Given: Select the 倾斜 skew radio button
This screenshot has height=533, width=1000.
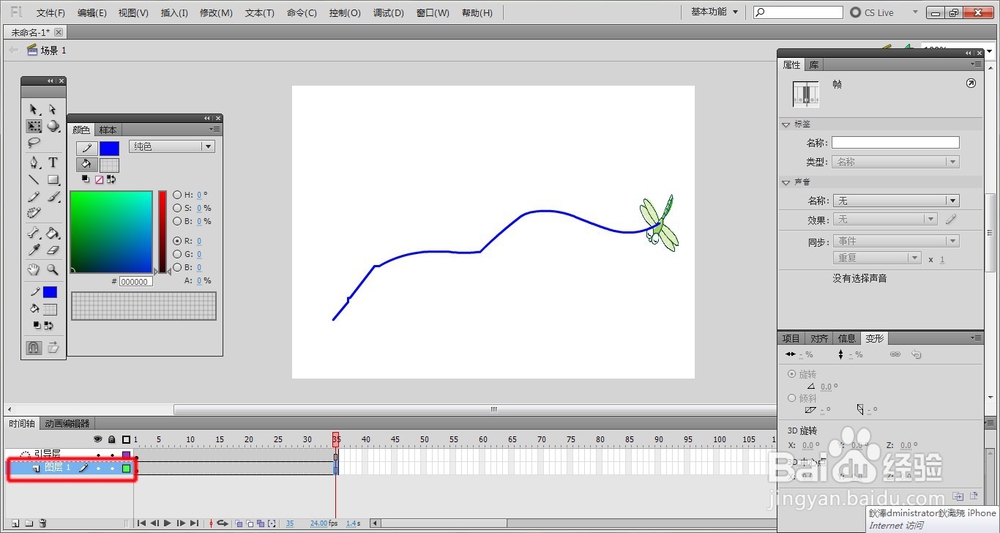Looking at the screenshot, I should [x=792, y=398].
